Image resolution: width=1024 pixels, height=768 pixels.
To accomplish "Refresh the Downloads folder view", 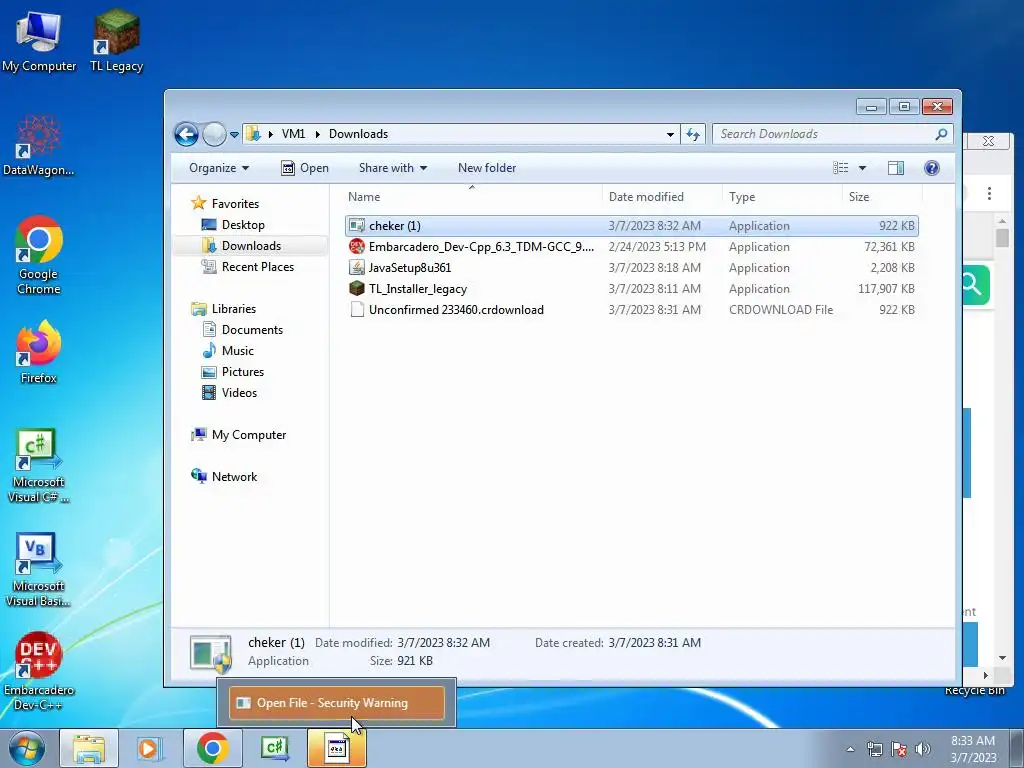I will point(693,135).
